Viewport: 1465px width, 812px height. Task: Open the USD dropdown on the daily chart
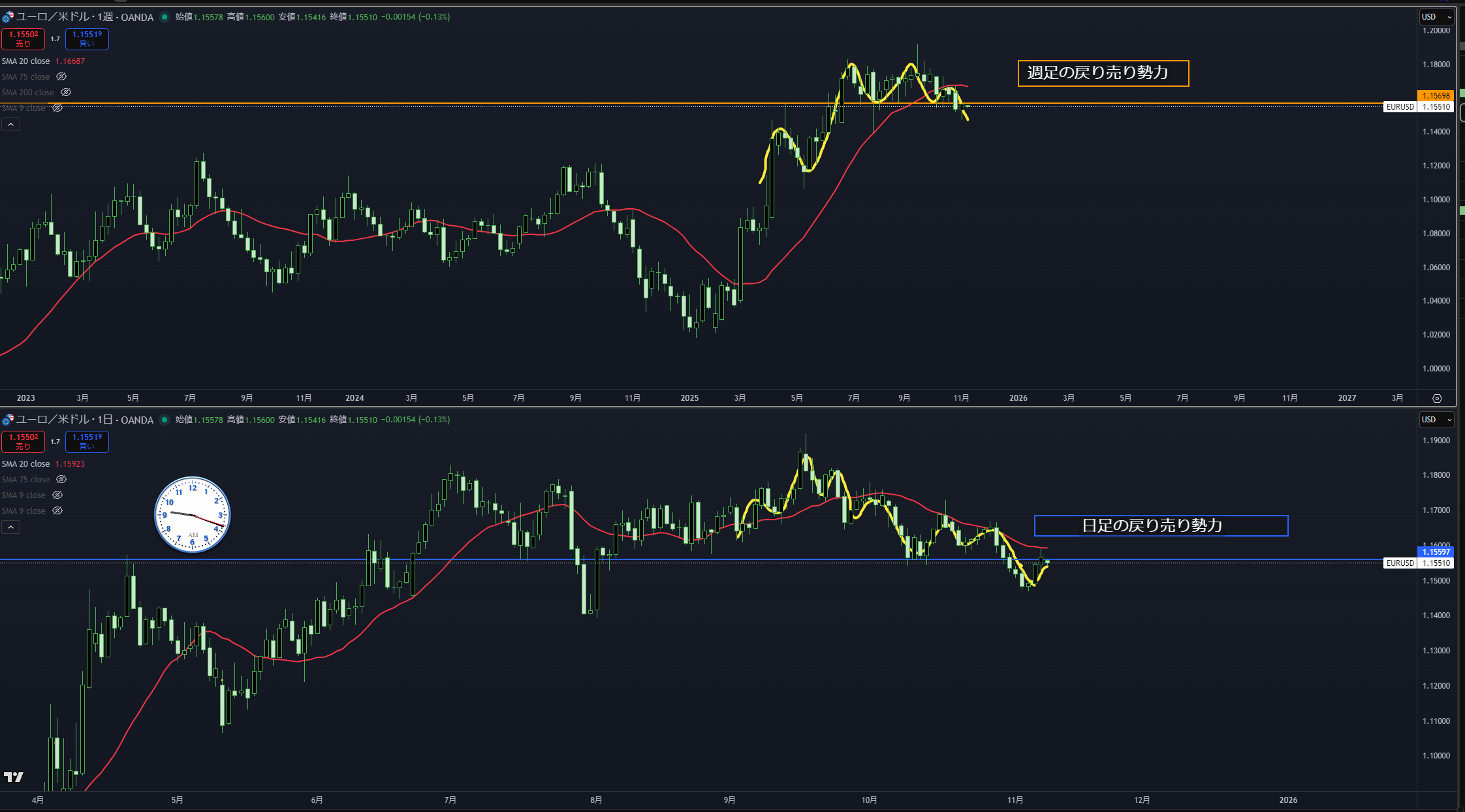(1436, 420)
